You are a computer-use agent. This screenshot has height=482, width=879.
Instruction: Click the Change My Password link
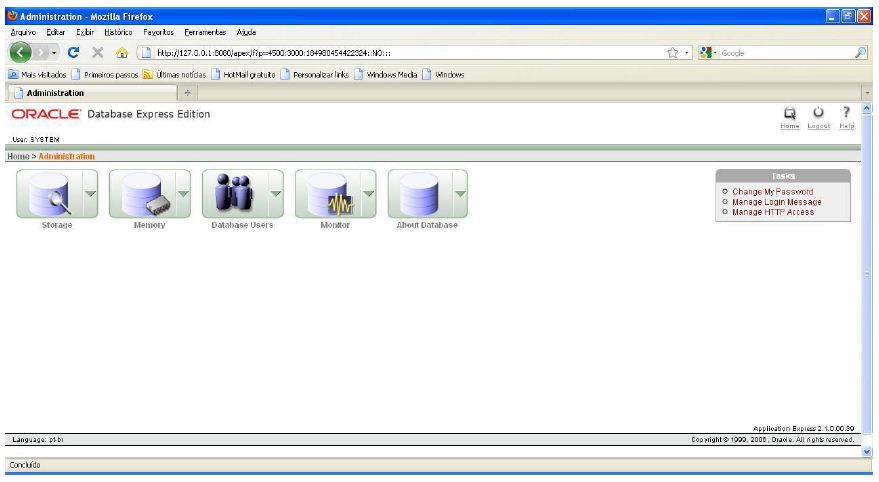[x=772, y=192]
